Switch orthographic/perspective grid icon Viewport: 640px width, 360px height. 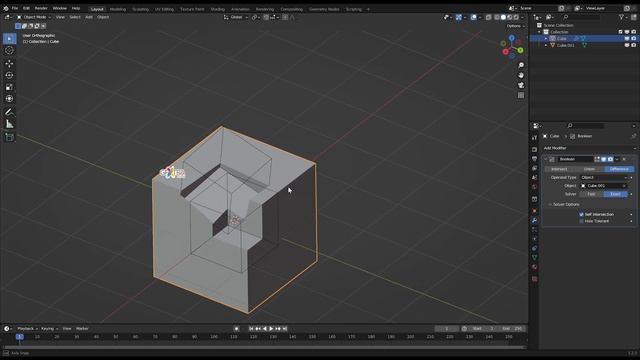521,95
